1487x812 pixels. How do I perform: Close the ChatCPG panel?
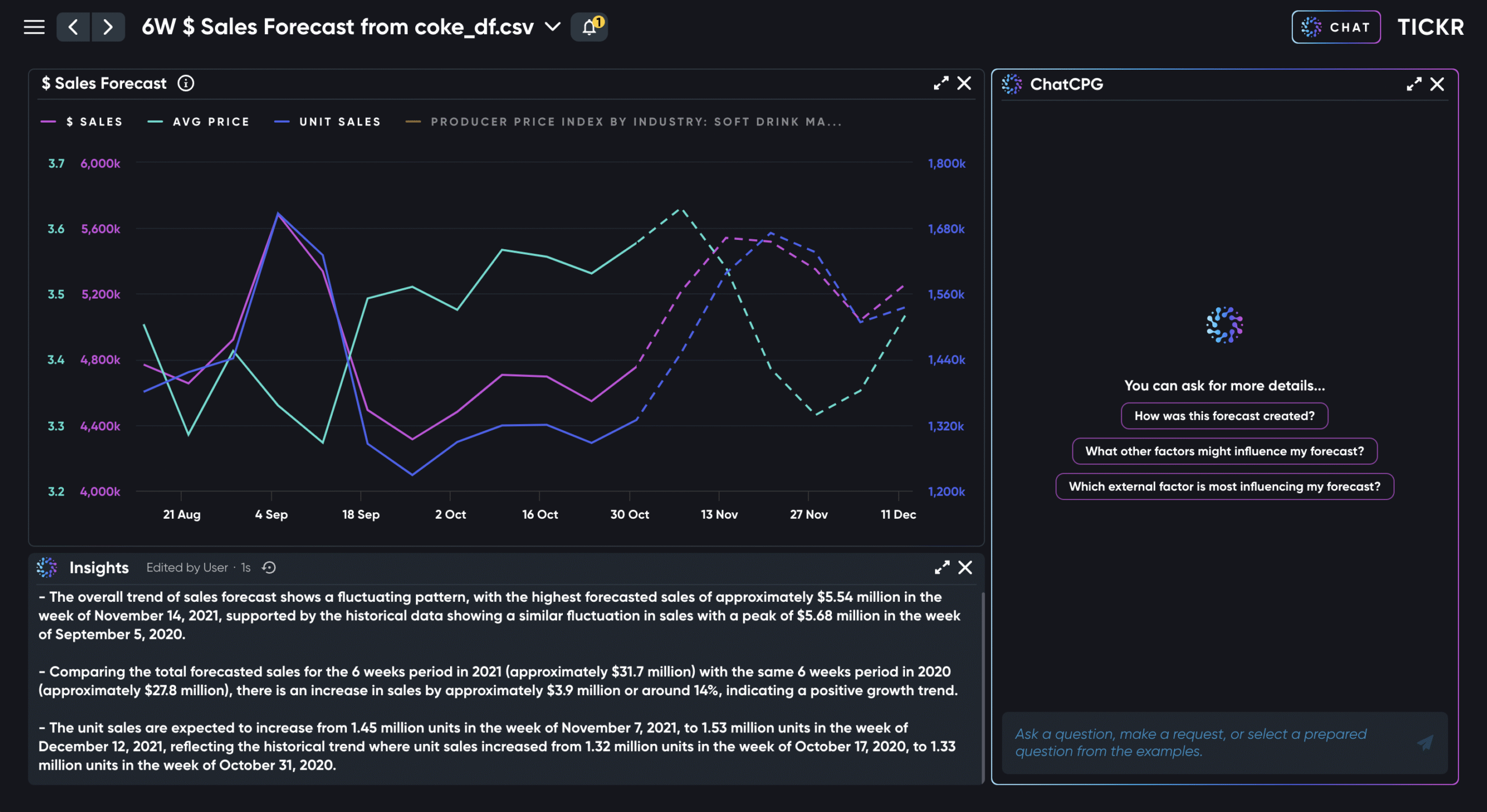point(1437,85)
